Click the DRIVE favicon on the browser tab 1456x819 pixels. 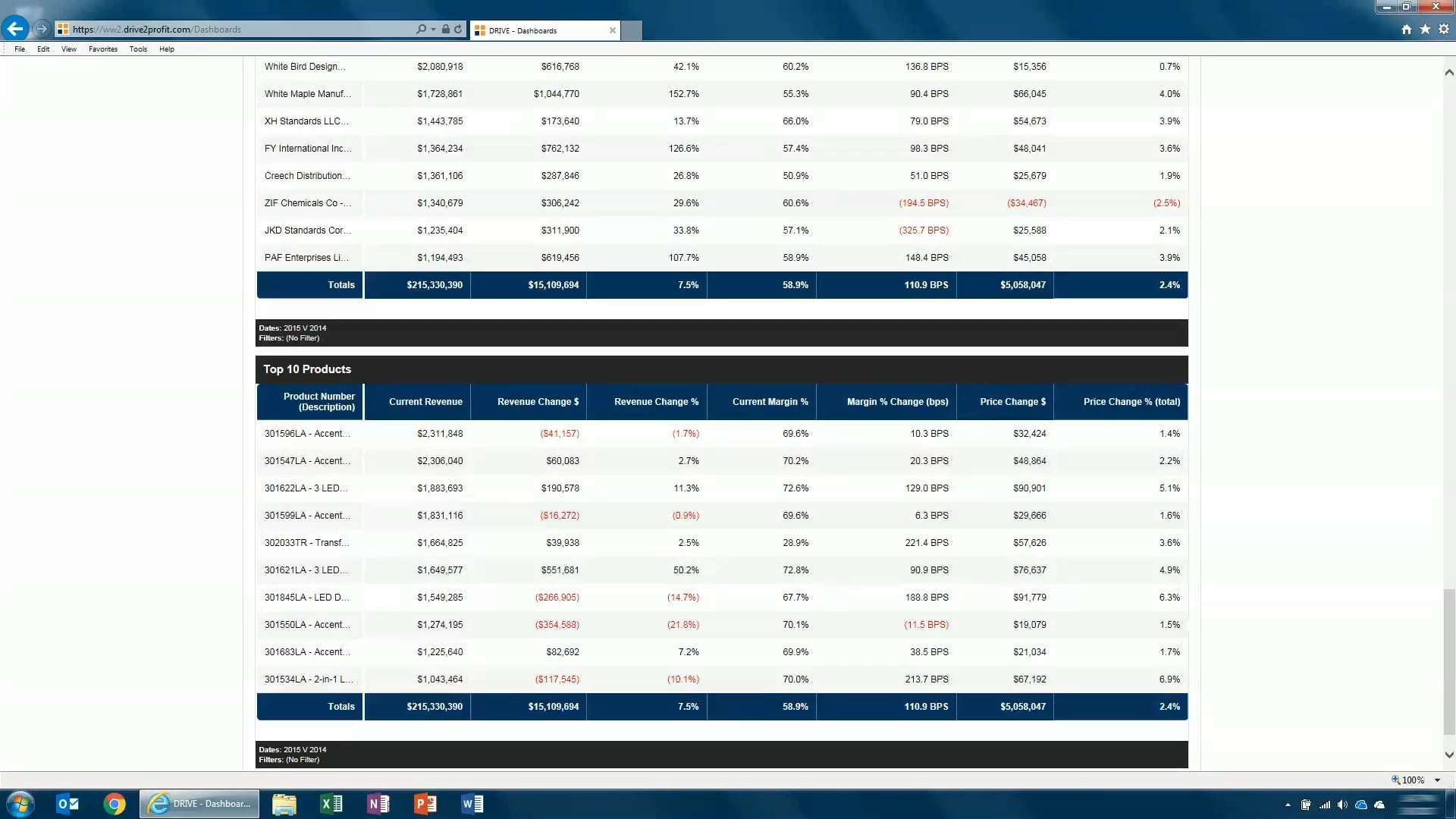click(x=480, y=31)
